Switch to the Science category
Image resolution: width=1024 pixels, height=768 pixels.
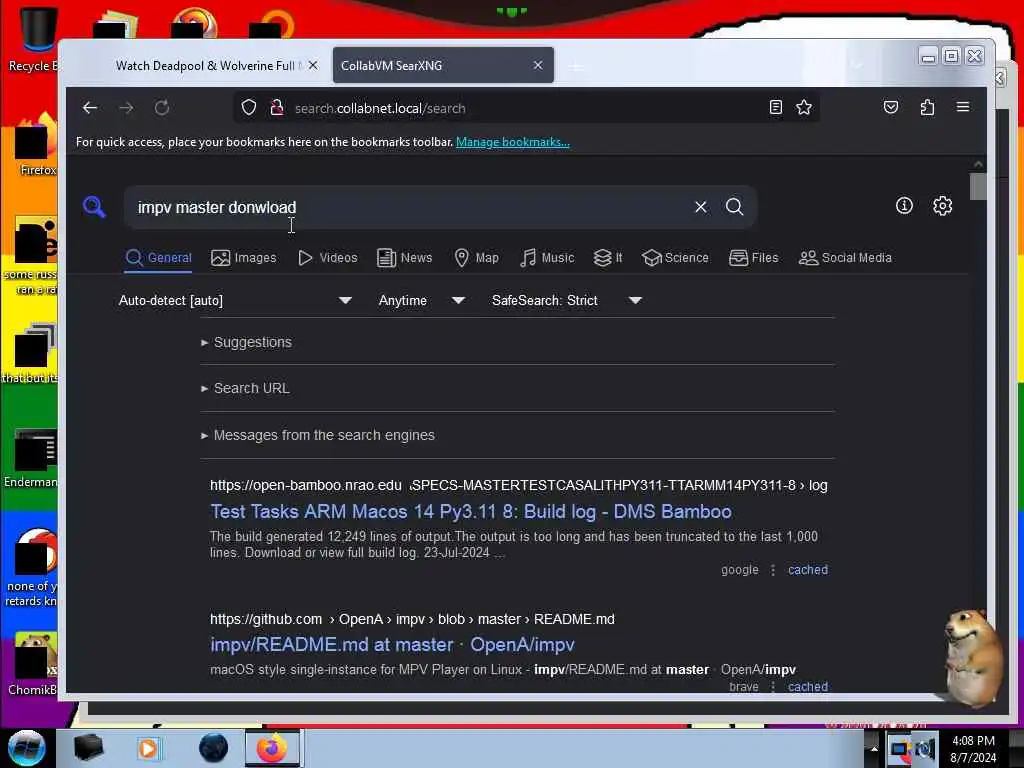coord(675,258)
